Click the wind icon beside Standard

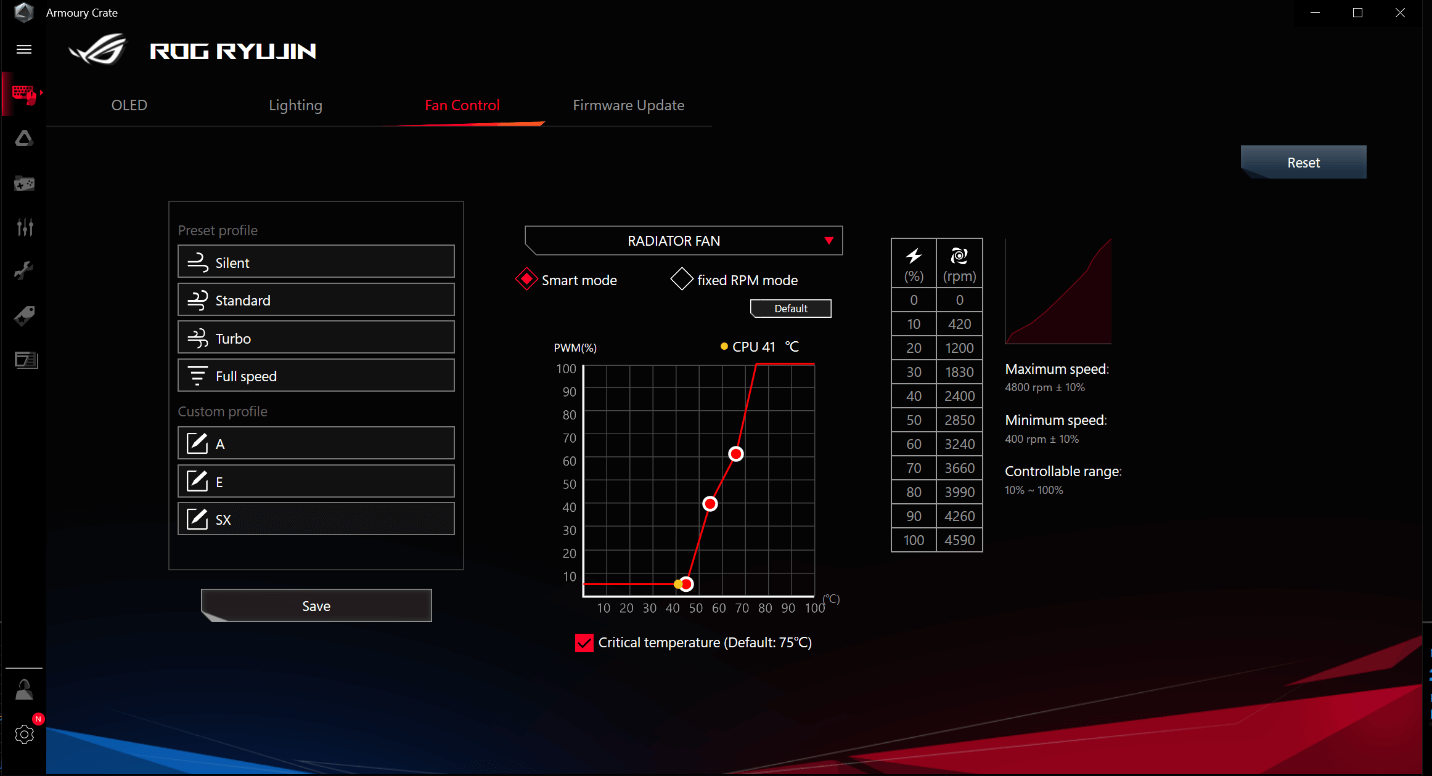(x=197, y=300)
